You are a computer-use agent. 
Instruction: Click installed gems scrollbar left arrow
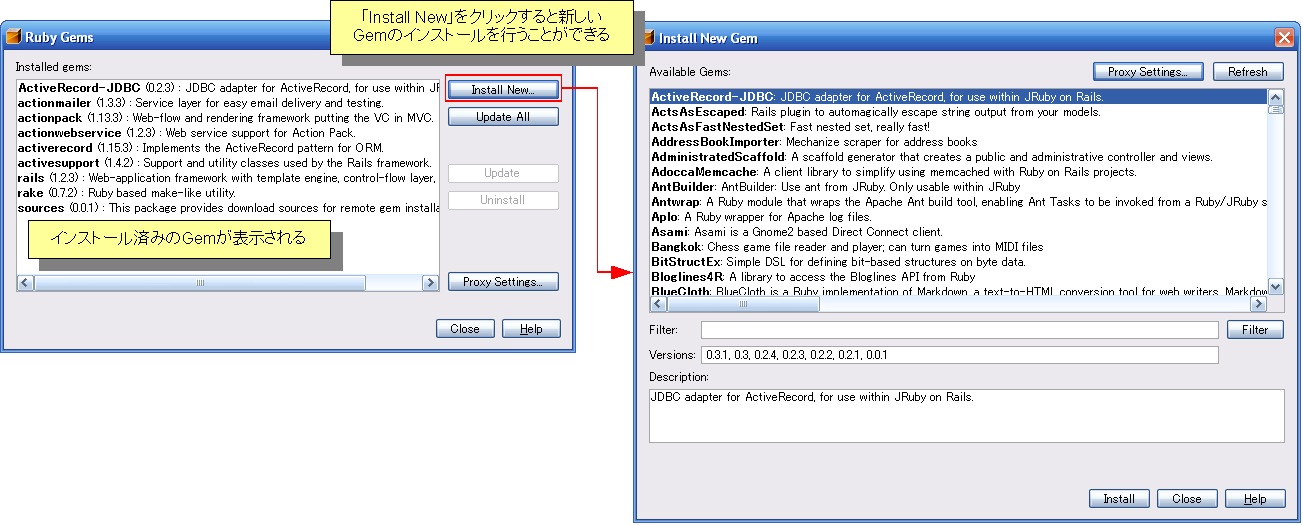(x=25, y=284)
